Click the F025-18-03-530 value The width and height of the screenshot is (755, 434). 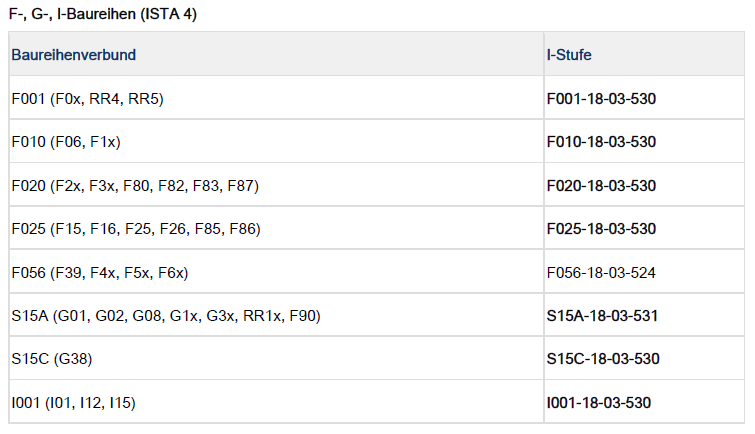pyautogui.click(x=601, y=229)
